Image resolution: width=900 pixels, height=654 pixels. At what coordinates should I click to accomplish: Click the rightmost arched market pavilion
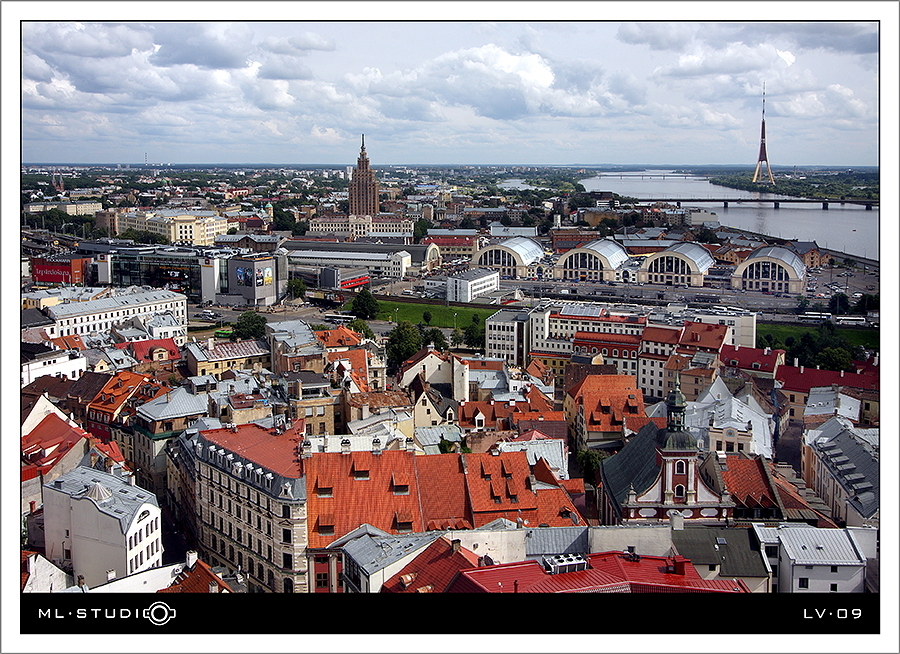click(769, 270)
